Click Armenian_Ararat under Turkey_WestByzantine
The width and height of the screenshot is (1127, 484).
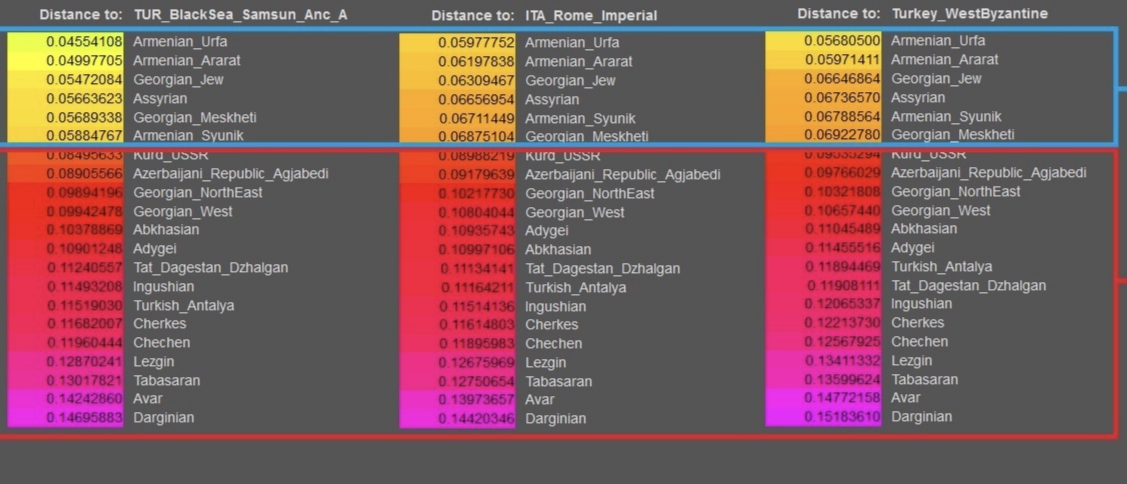coord(944,60)
